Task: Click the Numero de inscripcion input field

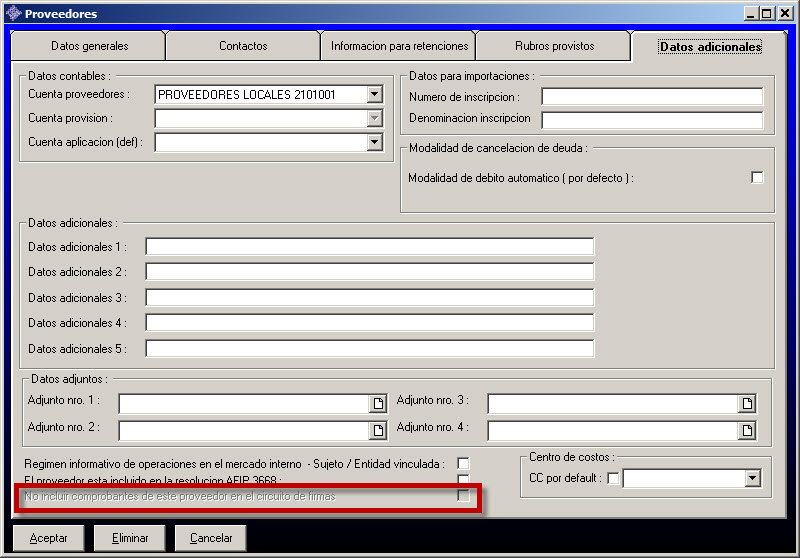Action: pyautogui.click(x=652, y=97)
